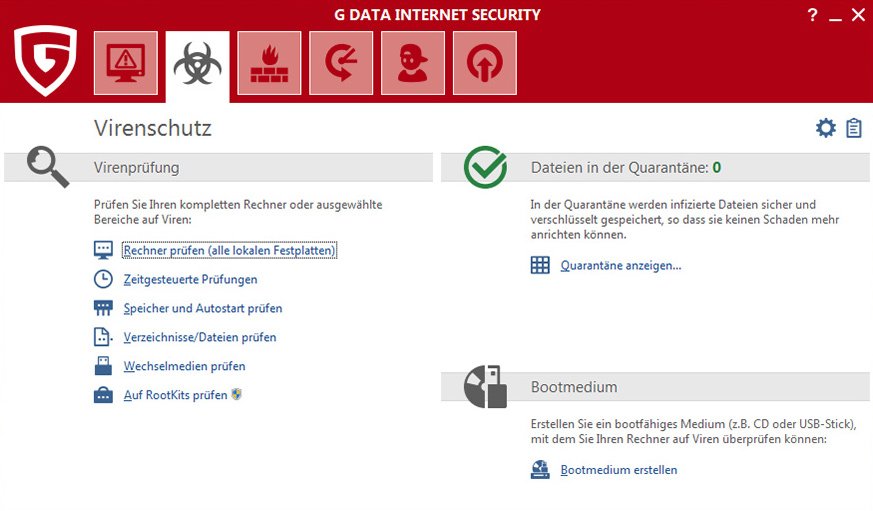Click 'Bootmedium erstellen' link
The width and height of the screenshot is (873, 511).
[618, 469]
